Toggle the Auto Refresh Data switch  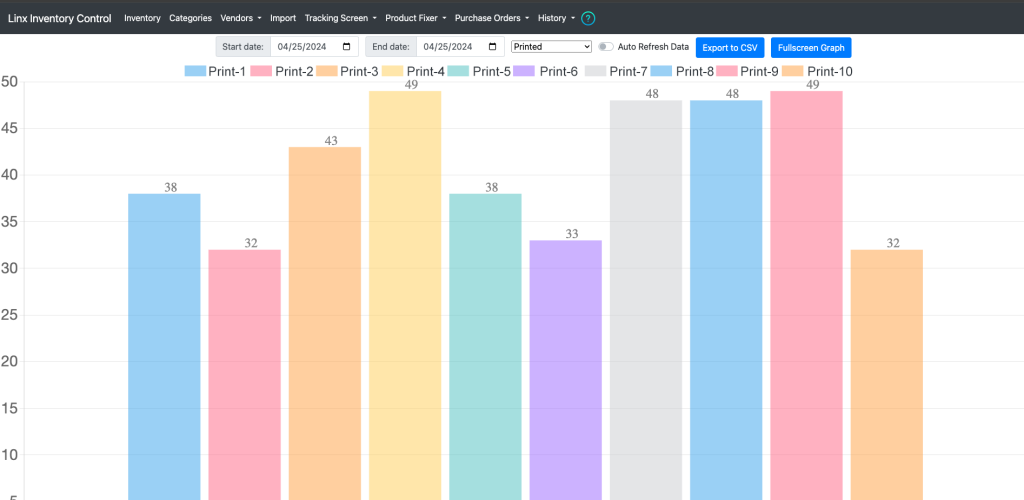(x=606, y=47)
